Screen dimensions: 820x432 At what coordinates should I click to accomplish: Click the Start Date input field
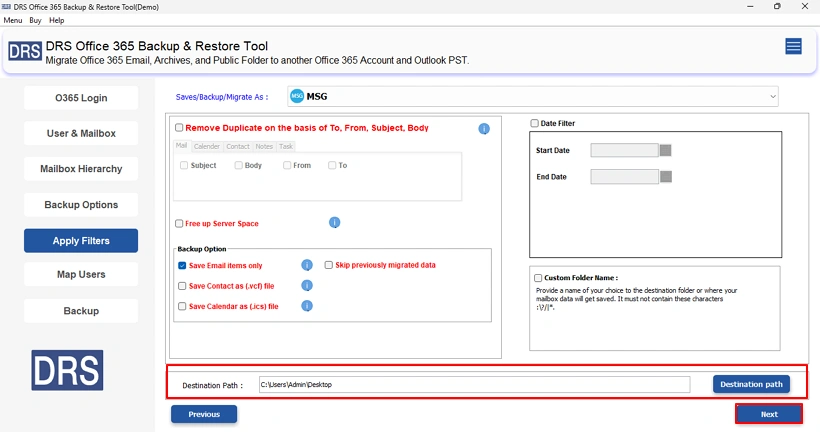[624, 151]
